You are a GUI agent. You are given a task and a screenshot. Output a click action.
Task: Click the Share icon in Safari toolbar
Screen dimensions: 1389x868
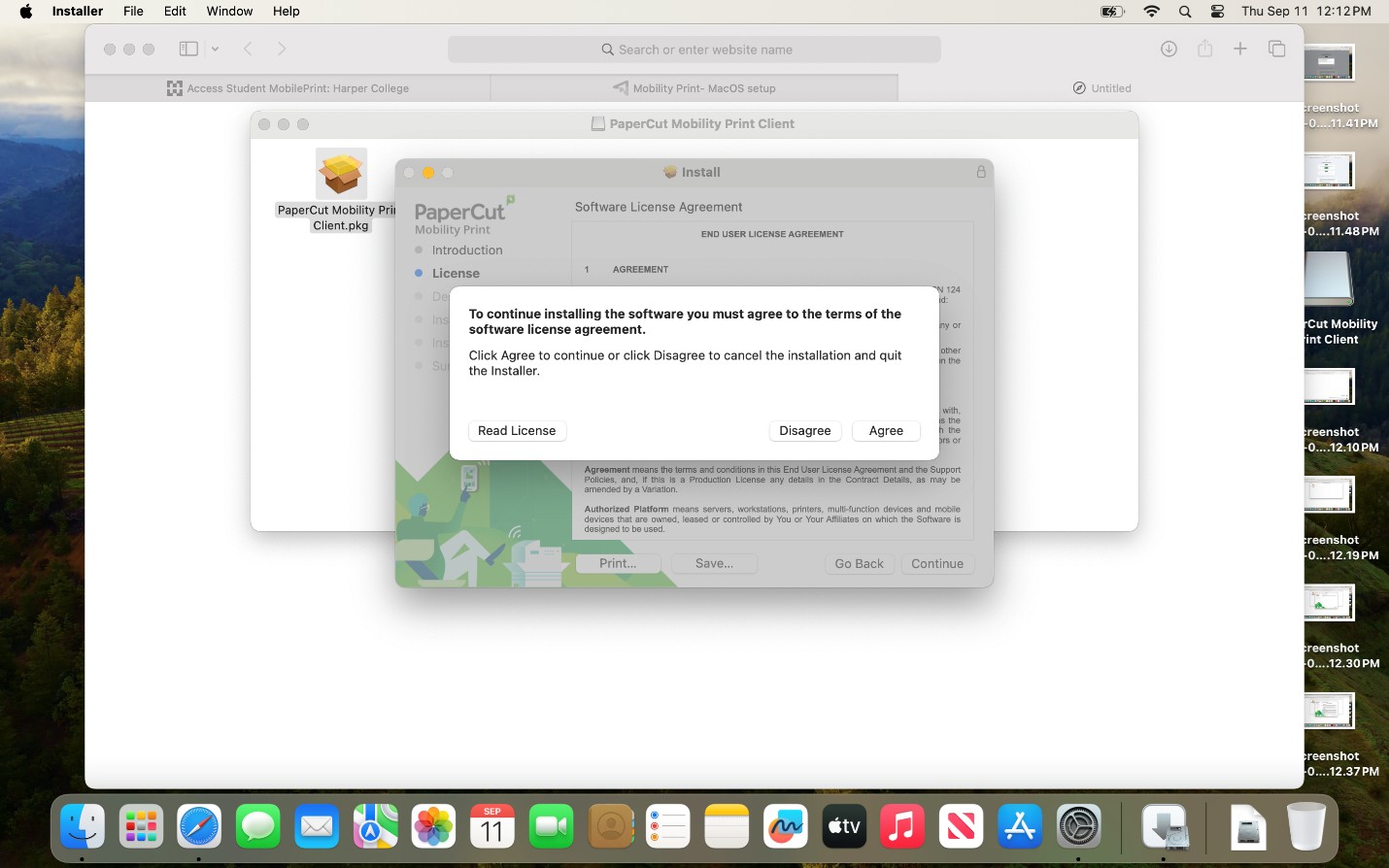pos(1204,48)
